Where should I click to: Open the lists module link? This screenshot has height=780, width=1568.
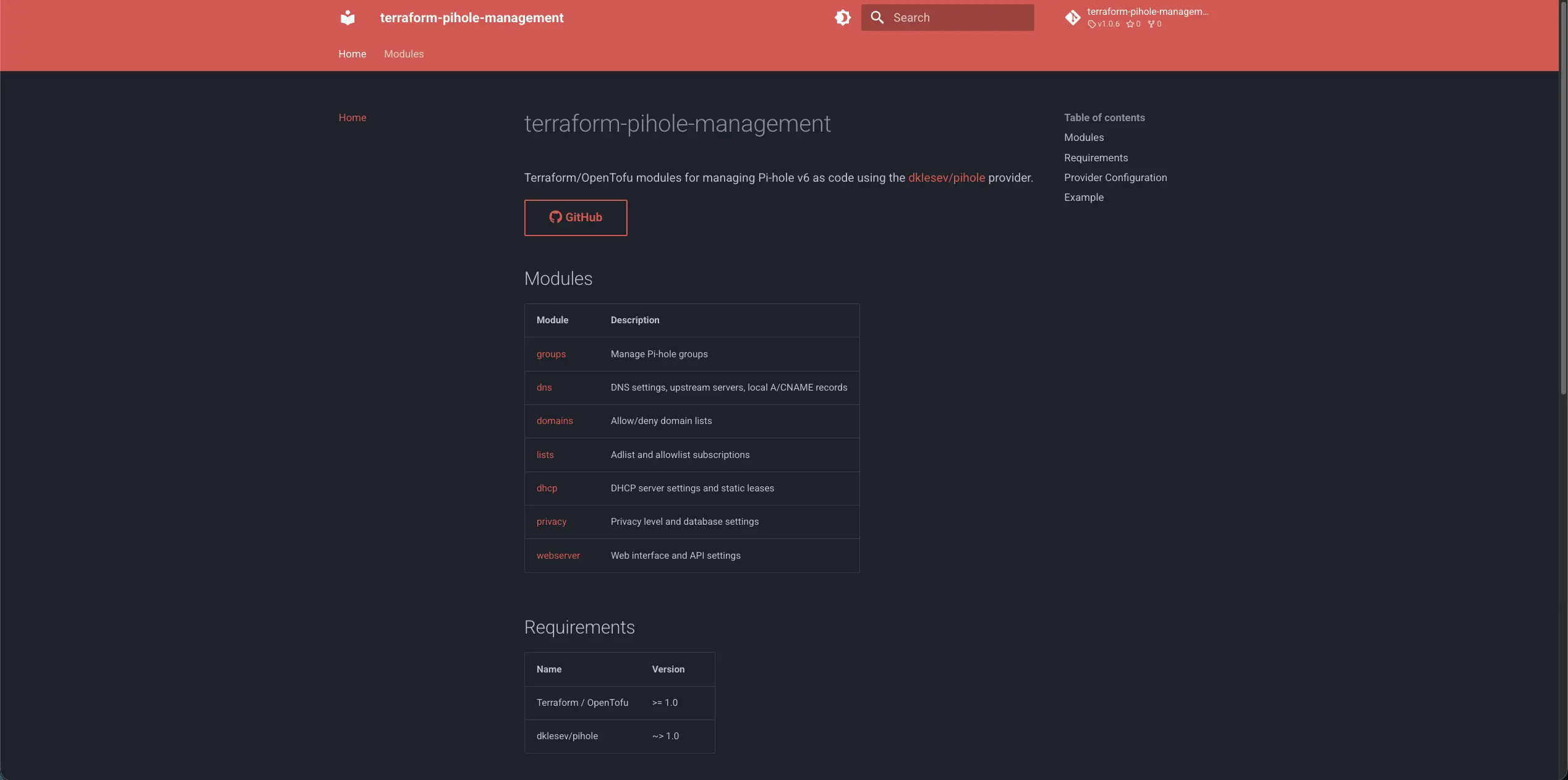pyautogui.click(x=545, y=455)
